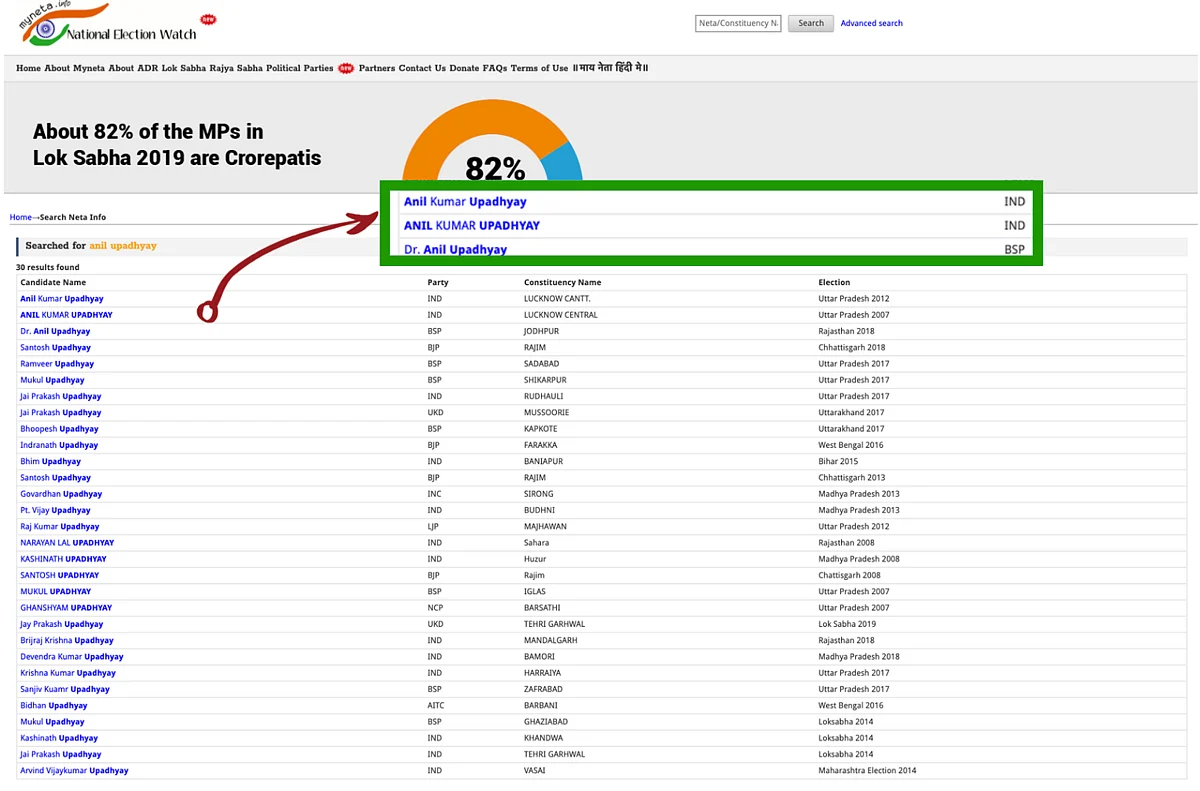Open Terms of Use

[539, 68]
